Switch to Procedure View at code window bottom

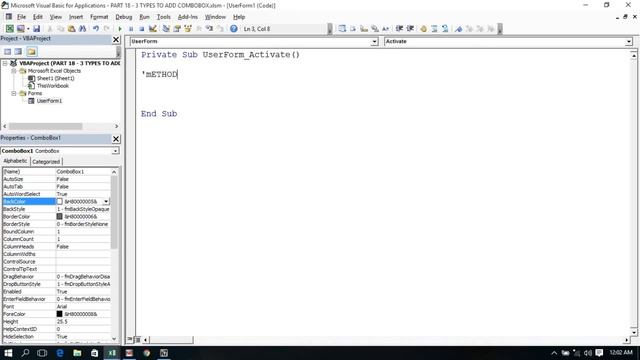point(130,339)
